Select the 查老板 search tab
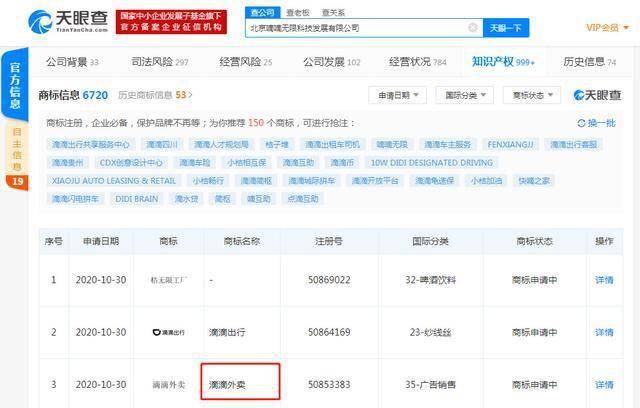The height and width of the screenshot is (408, 640). click(298, 13)
